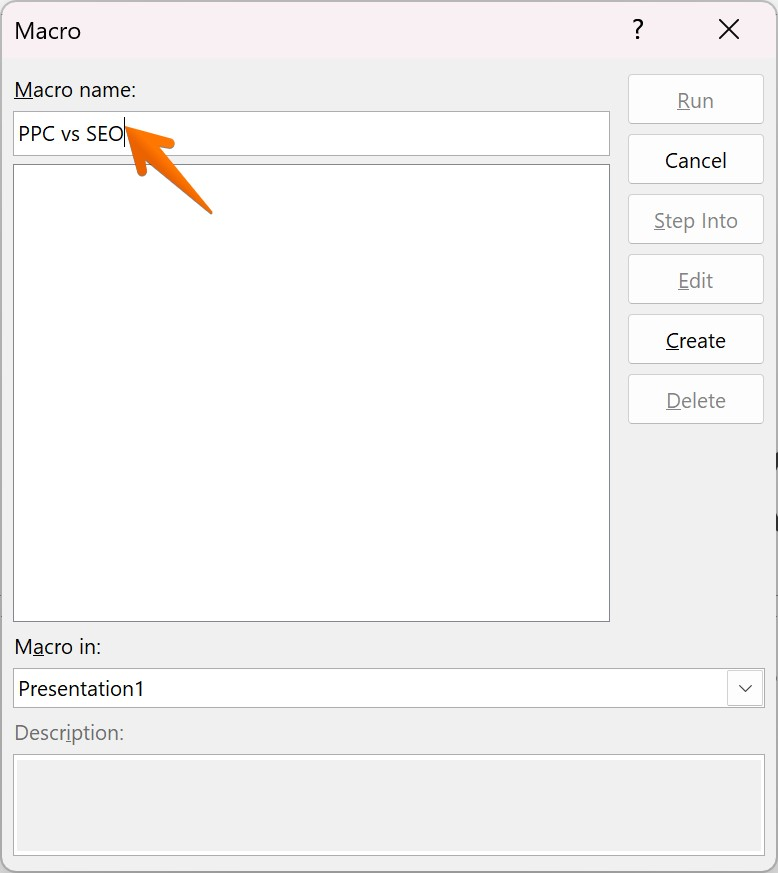Image resolution: width=778 pixels, height=873 pixels.
Task: Click the 'Description:' label
Action: [x=69, y=733]
